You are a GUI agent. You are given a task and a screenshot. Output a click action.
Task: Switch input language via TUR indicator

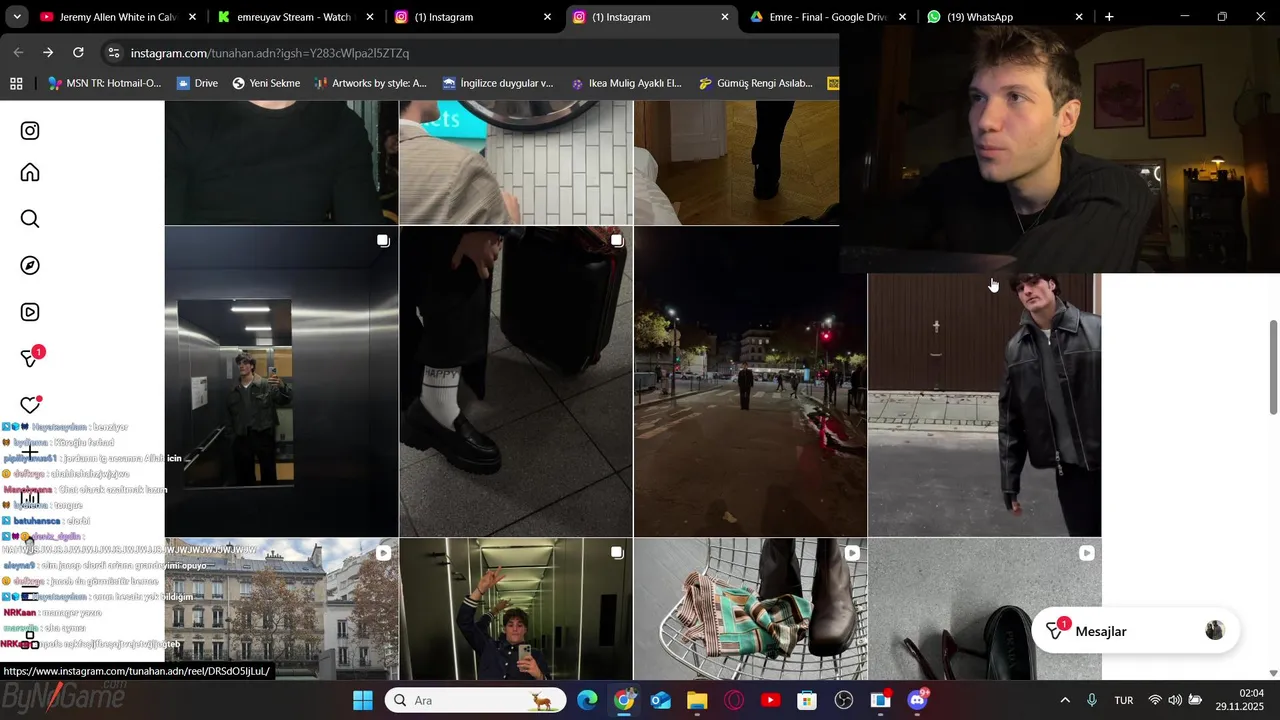pyautogui.click(x=1124, y=700)
